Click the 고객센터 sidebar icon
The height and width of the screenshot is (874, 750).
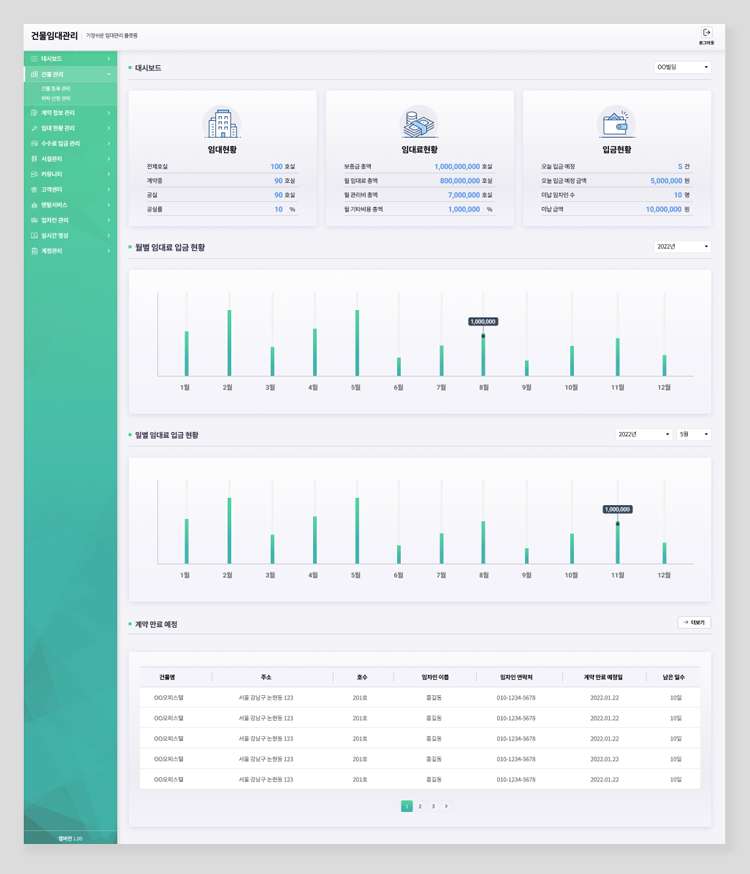coord(35,189)
